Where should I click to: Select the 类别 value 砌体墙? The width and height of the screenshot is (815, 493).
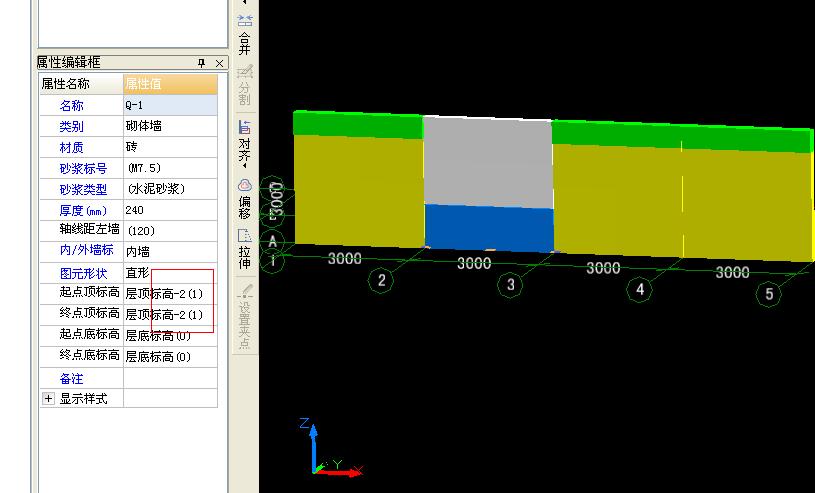click(x=170, y=126)
